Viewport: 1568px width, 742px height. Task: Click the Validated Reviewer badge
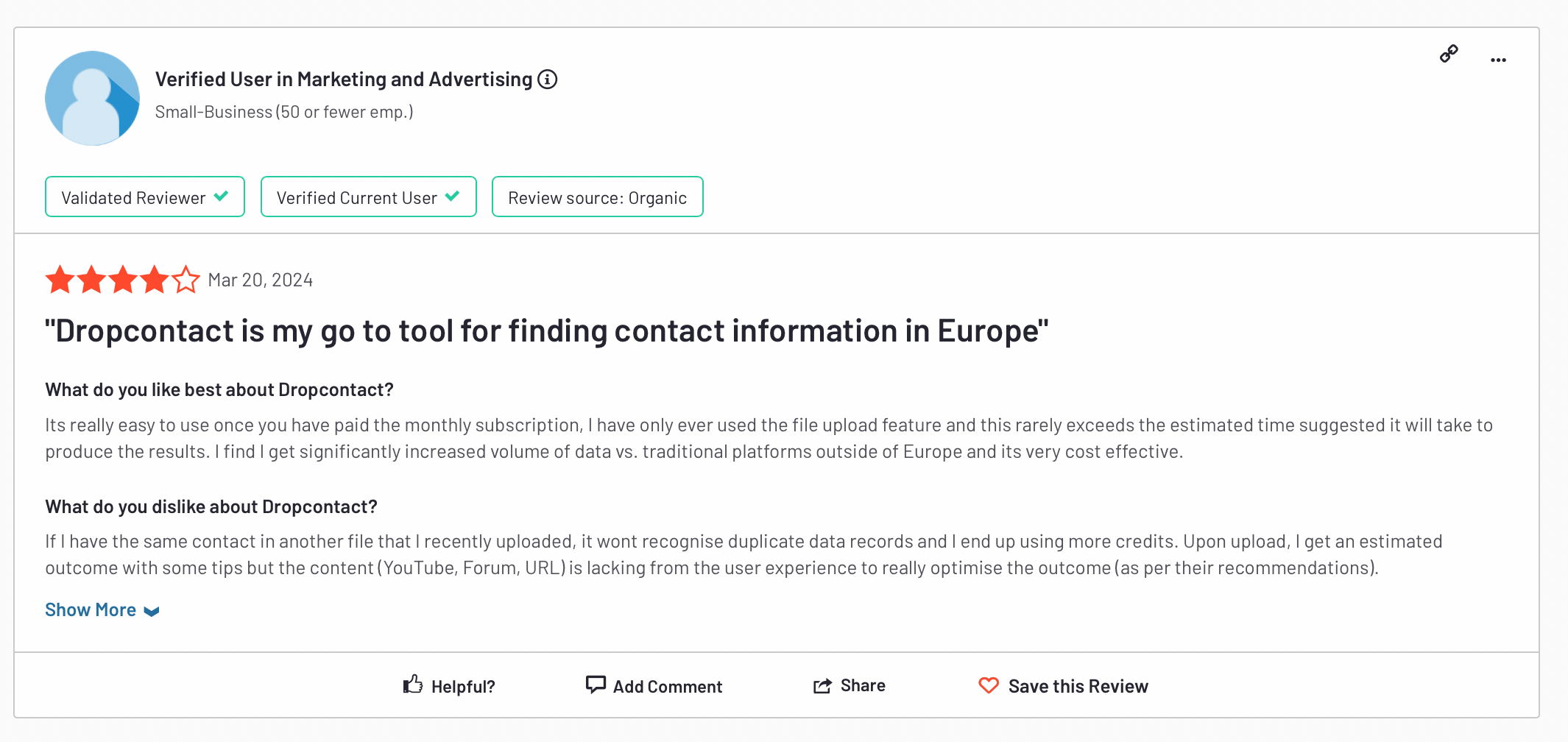point(145,197)
